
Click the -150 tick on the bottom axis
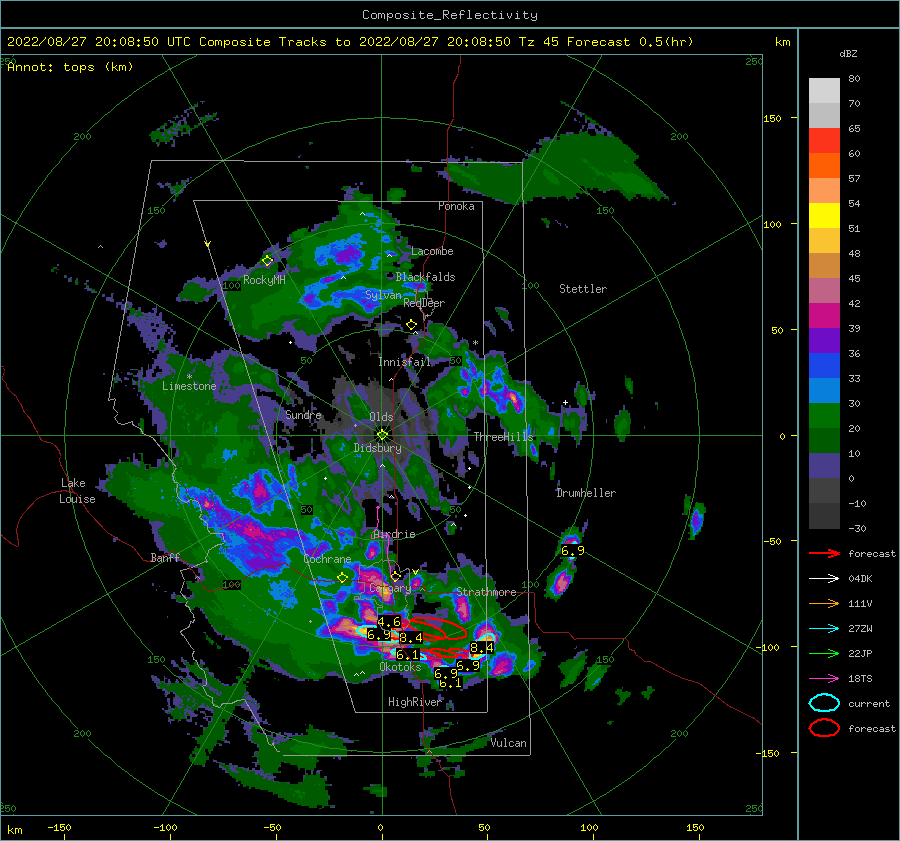[x=59, y=827]
